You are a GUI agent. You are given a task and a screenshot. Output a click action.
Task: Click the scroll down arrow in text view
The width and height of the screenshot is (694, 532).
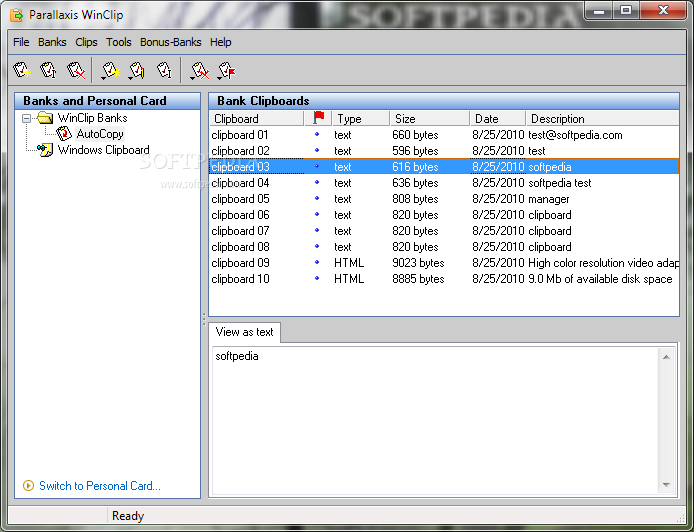coord(666,485)
